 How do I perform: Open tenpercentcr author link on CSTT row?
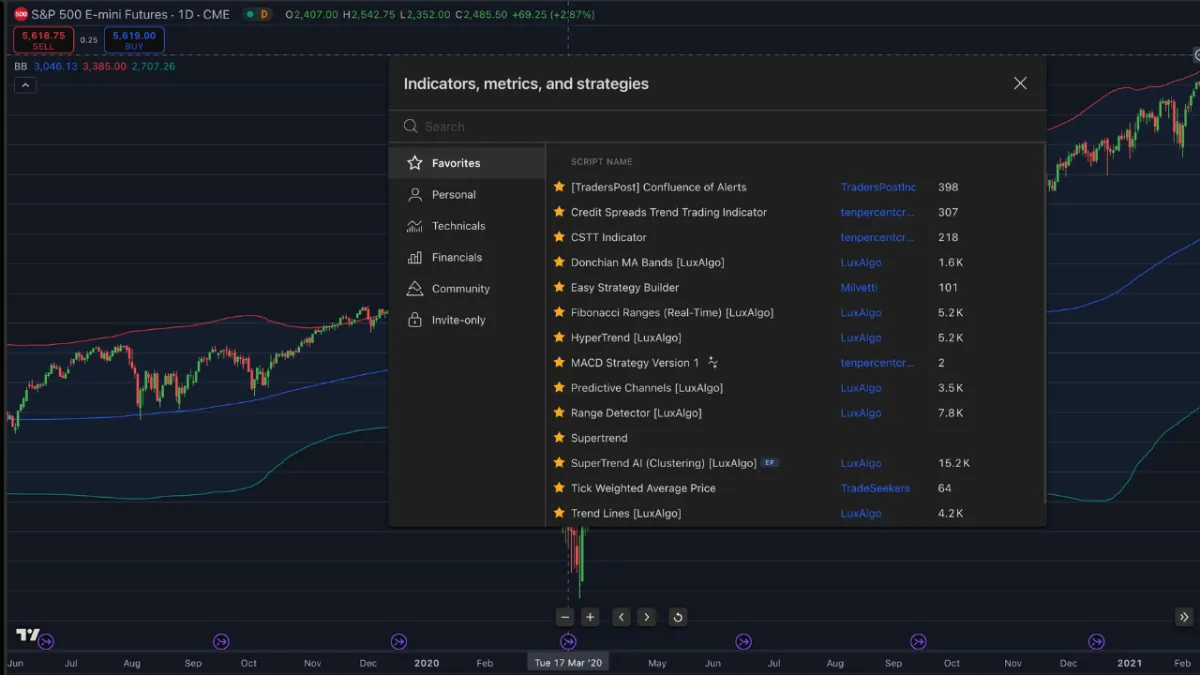877,237
